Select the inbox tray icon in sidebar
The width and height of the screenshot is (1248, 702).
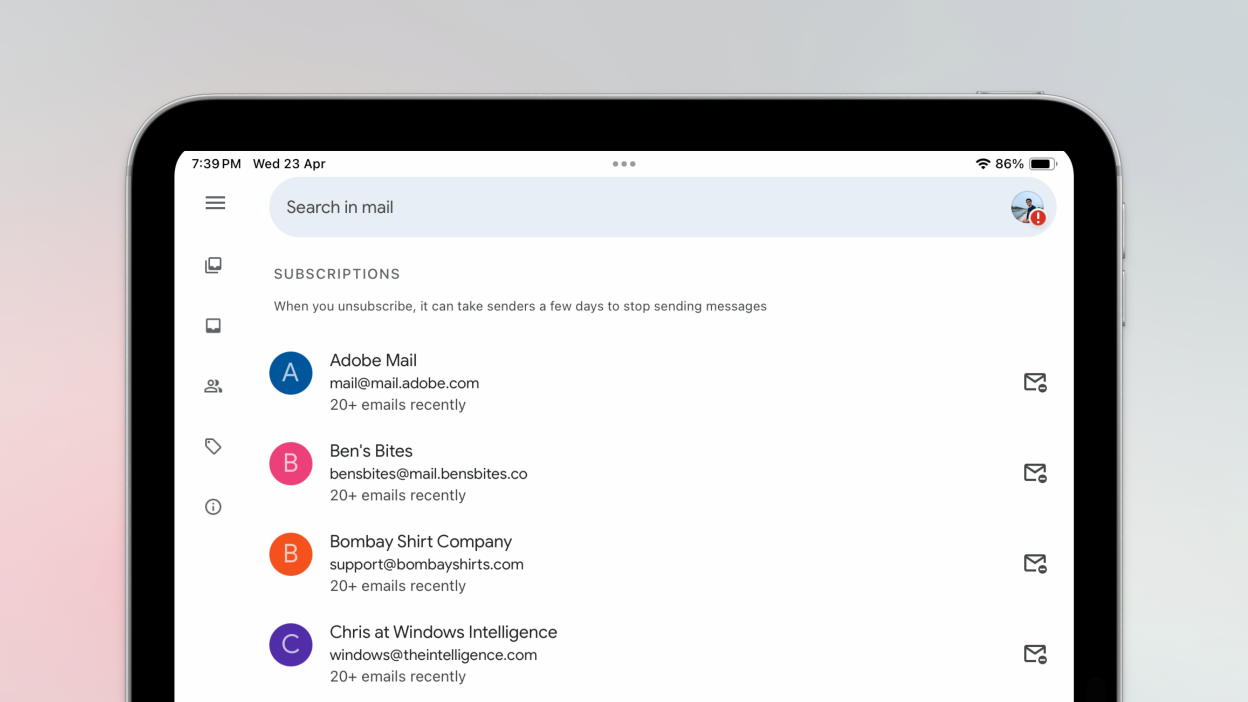click(x=213, y=326)
